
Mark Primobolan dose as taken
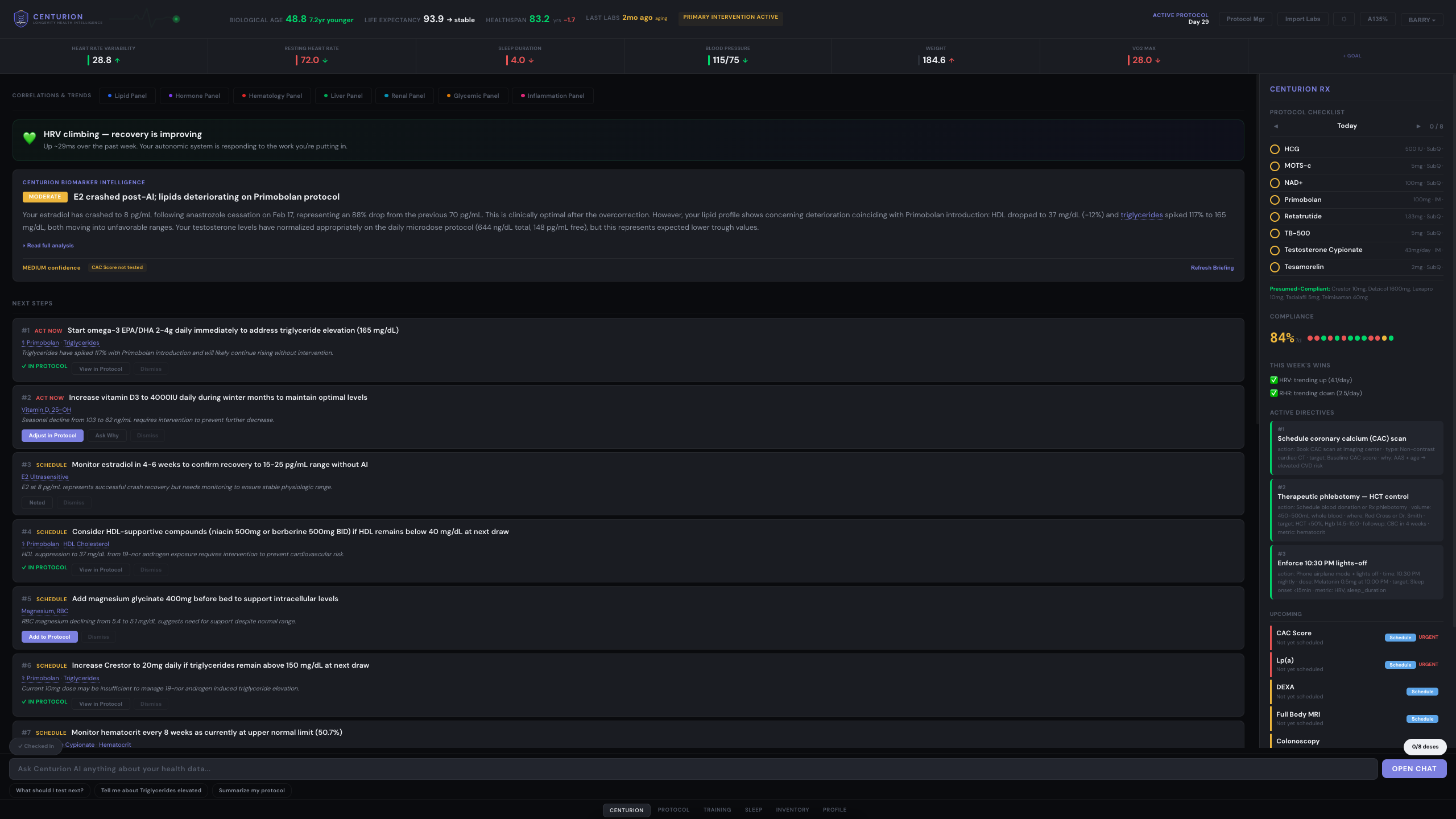coord(1275,200)
